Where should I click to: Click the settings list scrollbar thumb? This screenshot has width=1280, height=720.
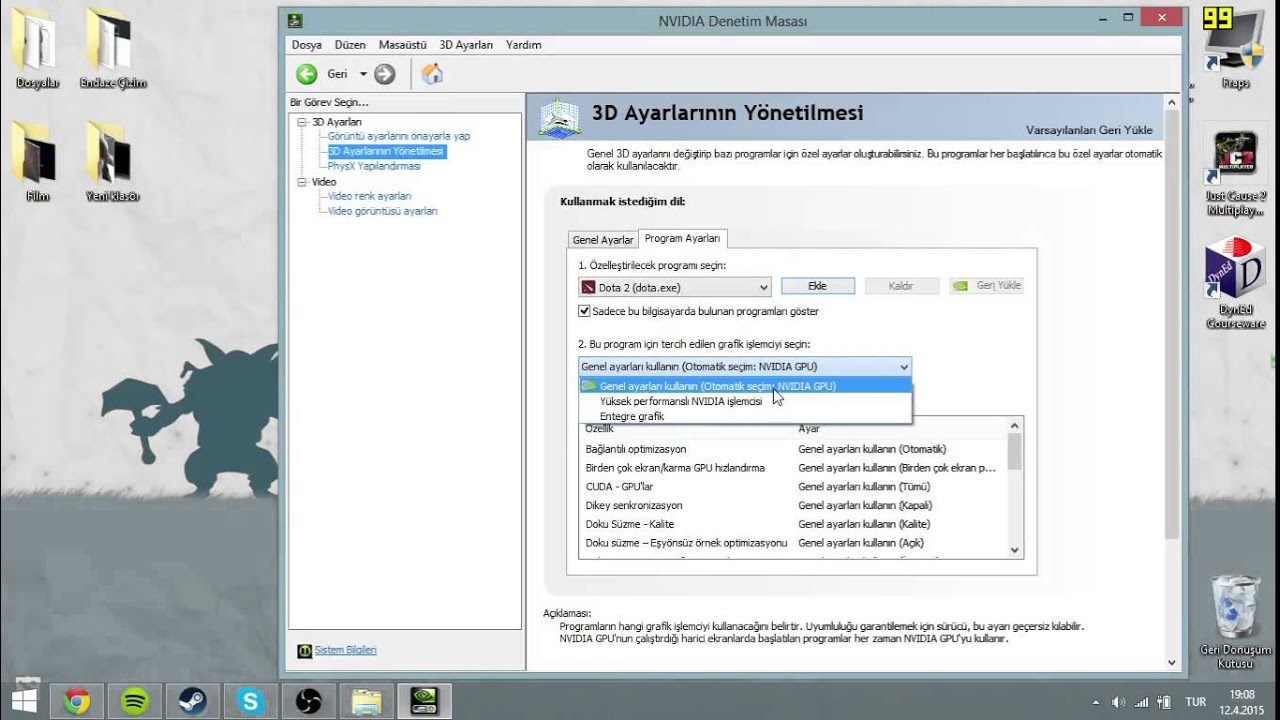(1015, 452)
